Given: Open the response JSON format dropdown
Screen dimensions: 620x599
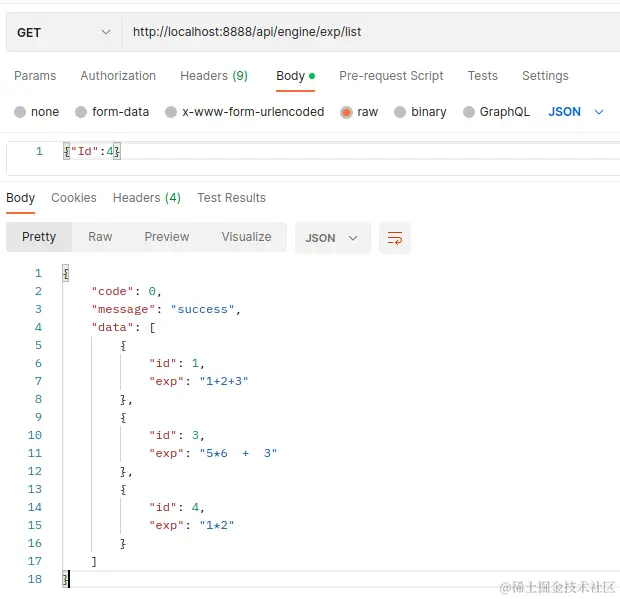Looking at the screenshot, I should pyautogui.click(x=332, y=238).
